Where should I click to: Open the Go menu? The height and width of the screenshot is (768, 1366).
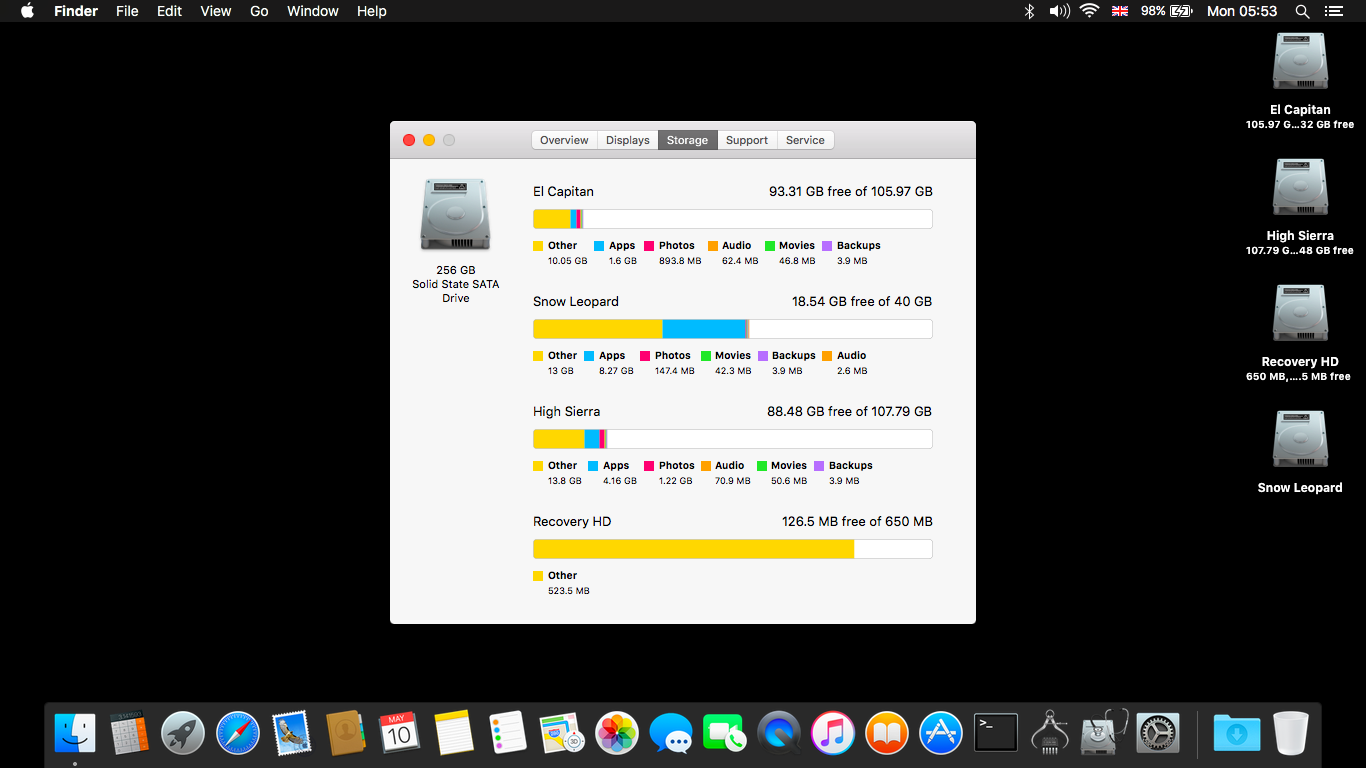(x=259, y=11)
